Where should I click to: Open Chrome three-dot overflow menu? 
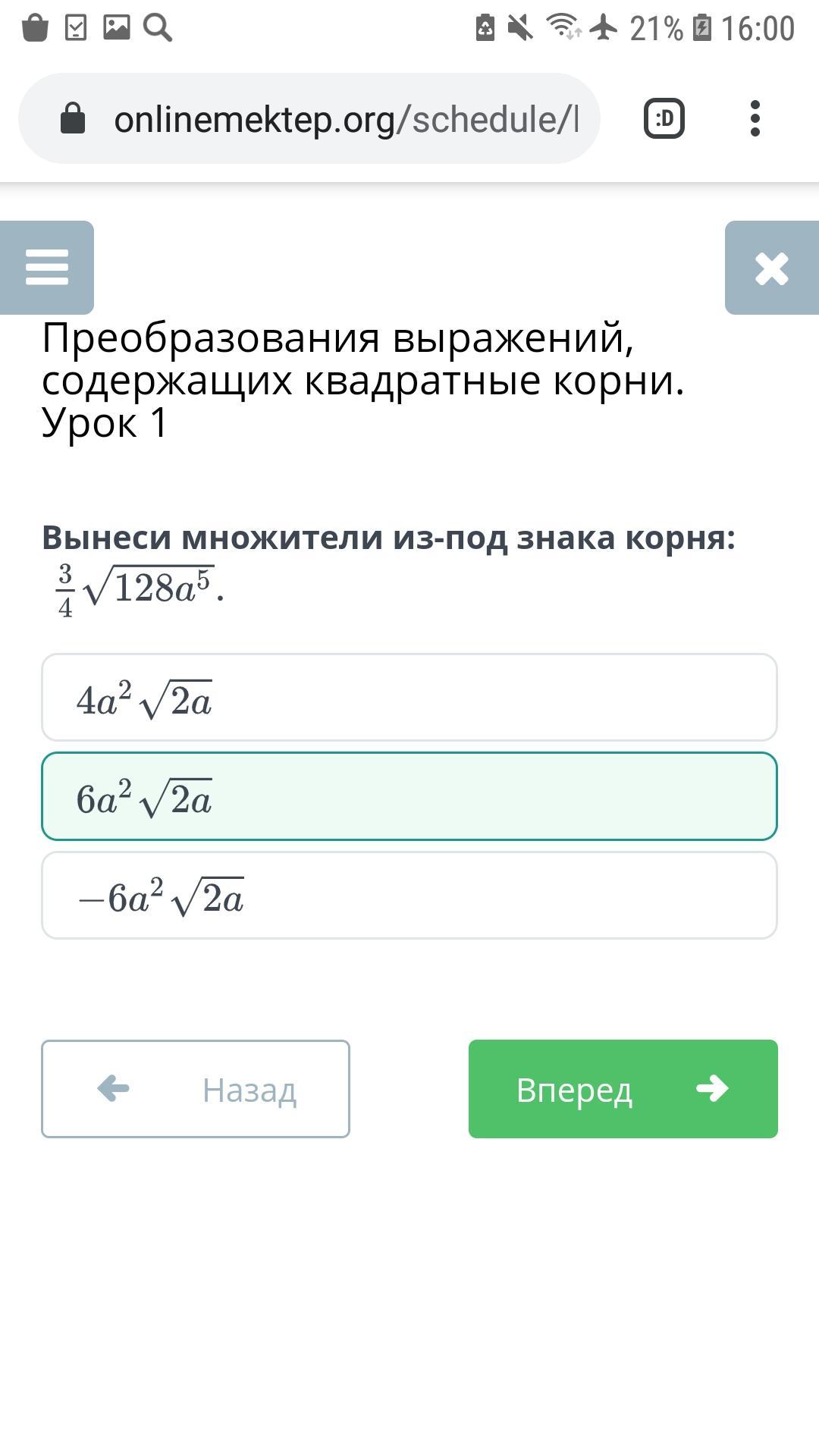click(754, 119)
